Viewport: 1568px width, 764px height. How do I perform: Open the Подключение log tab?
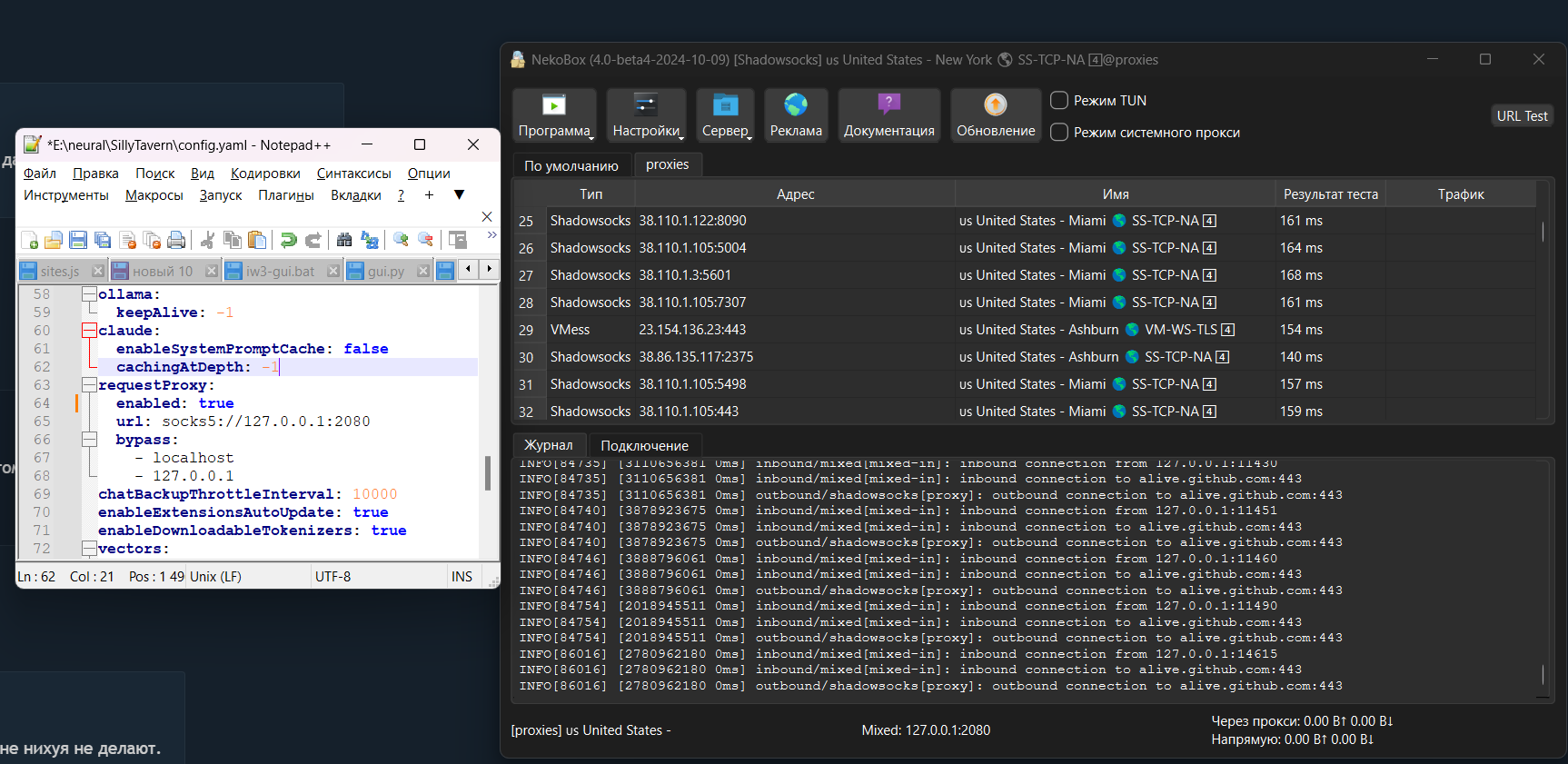(645, 445)
